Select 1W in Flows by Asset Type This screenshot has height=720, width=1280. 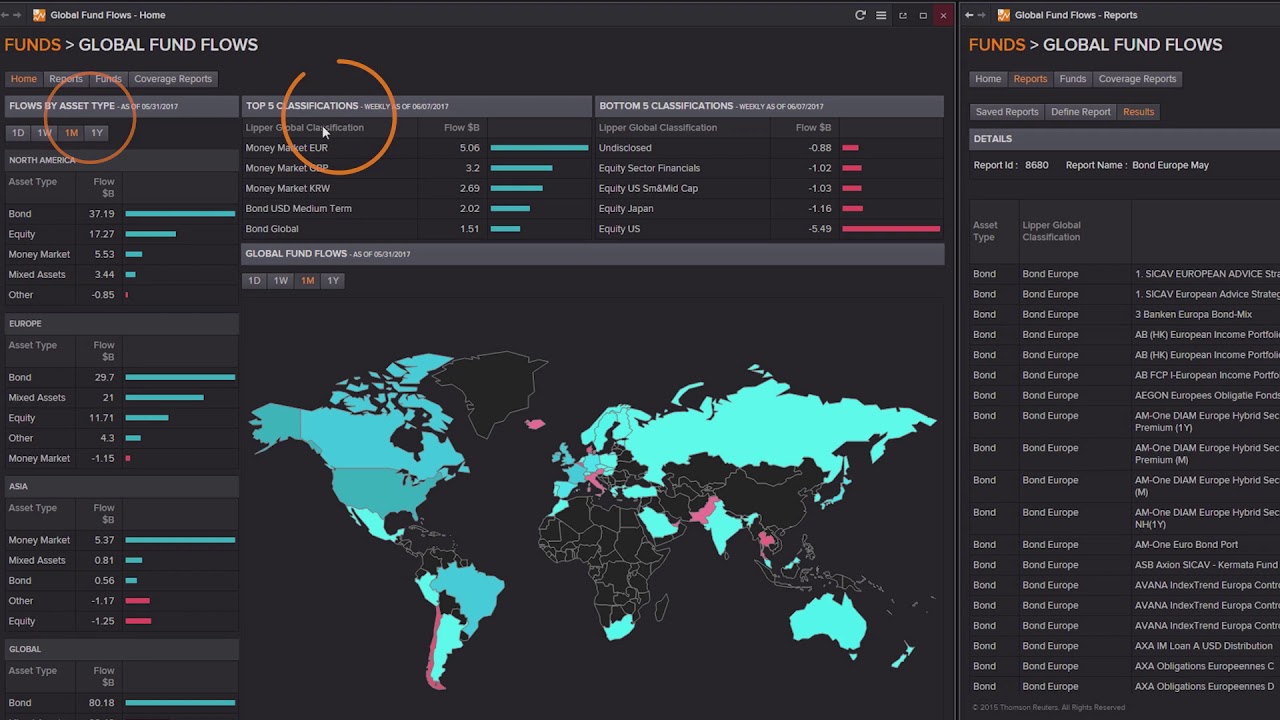(x=44, y=132)
